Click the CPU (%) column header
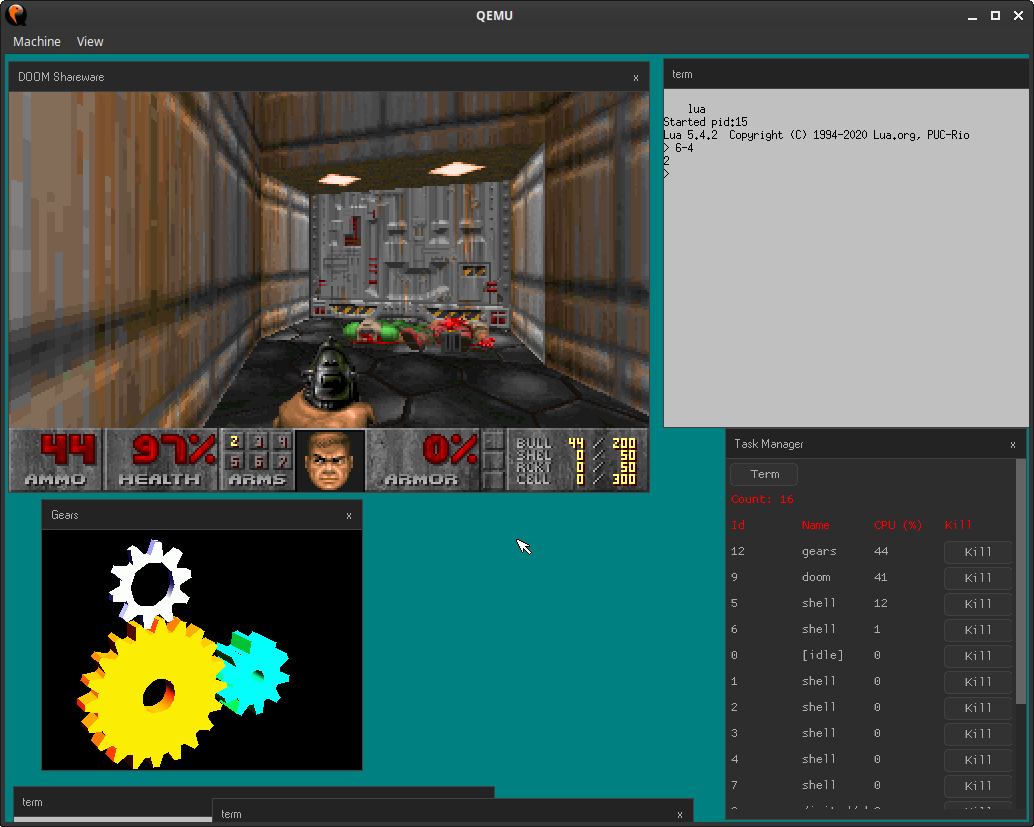 [x=897, y=525]
